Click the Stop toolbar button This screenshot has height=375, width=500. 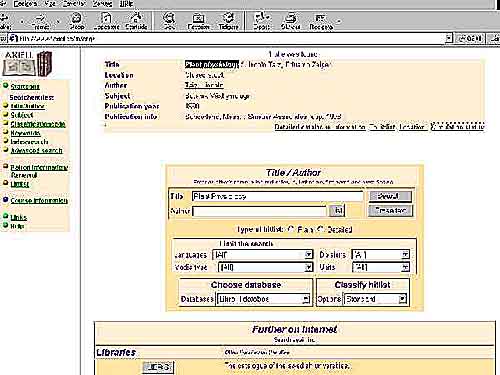click(x=77, y=21)
